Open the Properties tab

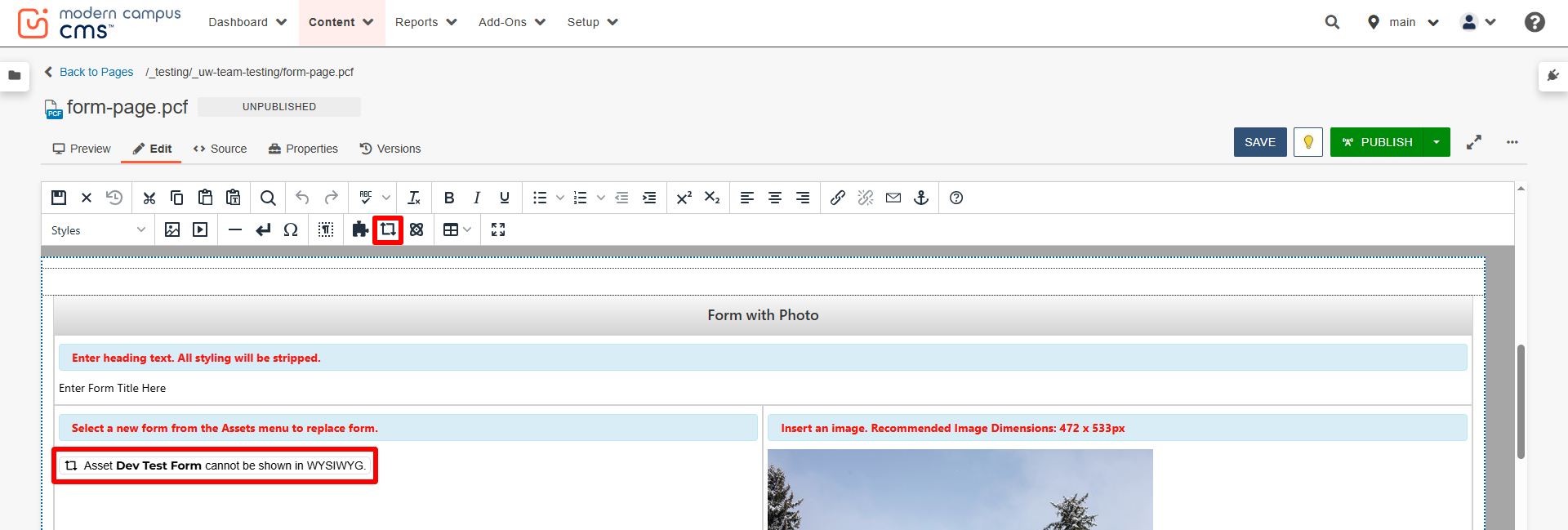303,149
